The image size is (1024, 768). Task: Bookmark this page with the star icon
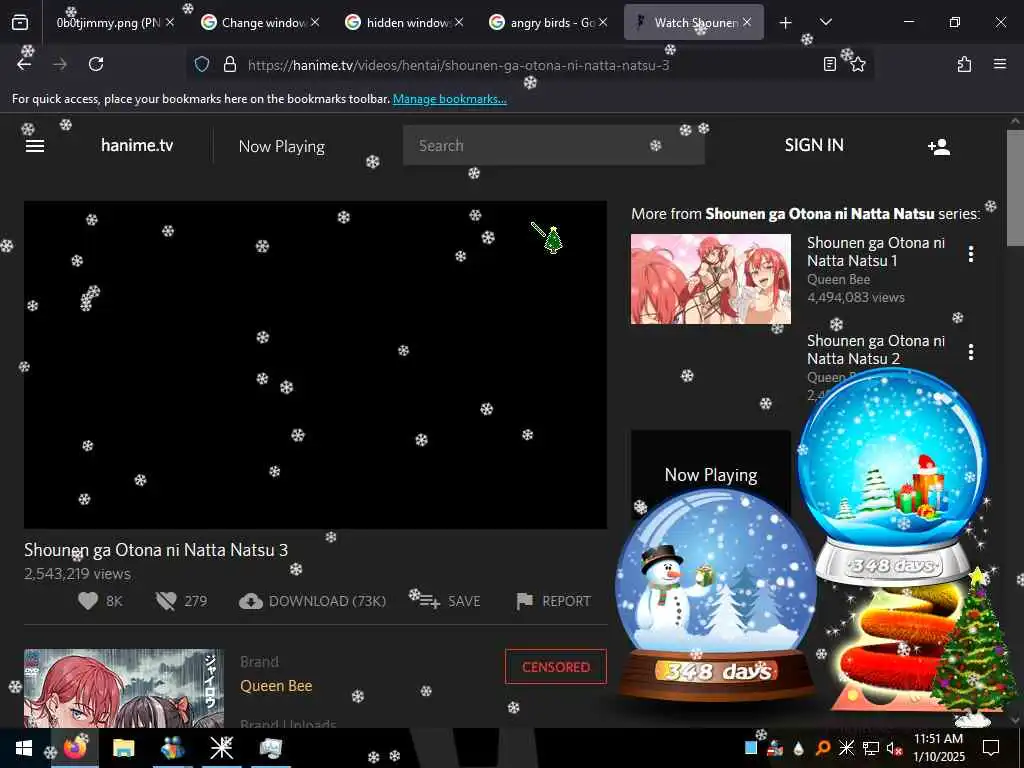tap(858, 64)
